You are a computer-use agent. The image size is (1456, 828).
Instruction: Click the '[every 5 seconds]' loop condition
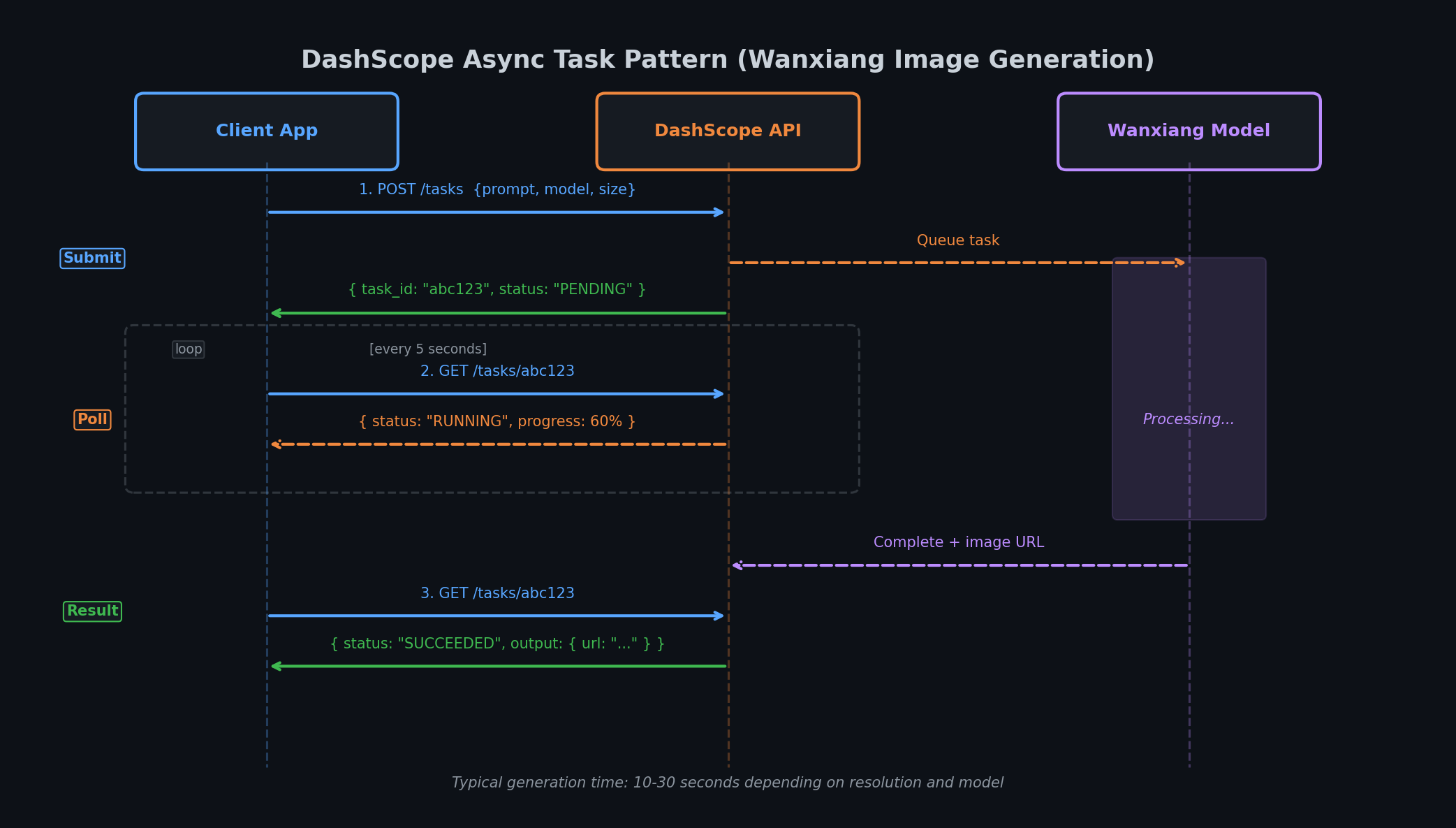428,349
